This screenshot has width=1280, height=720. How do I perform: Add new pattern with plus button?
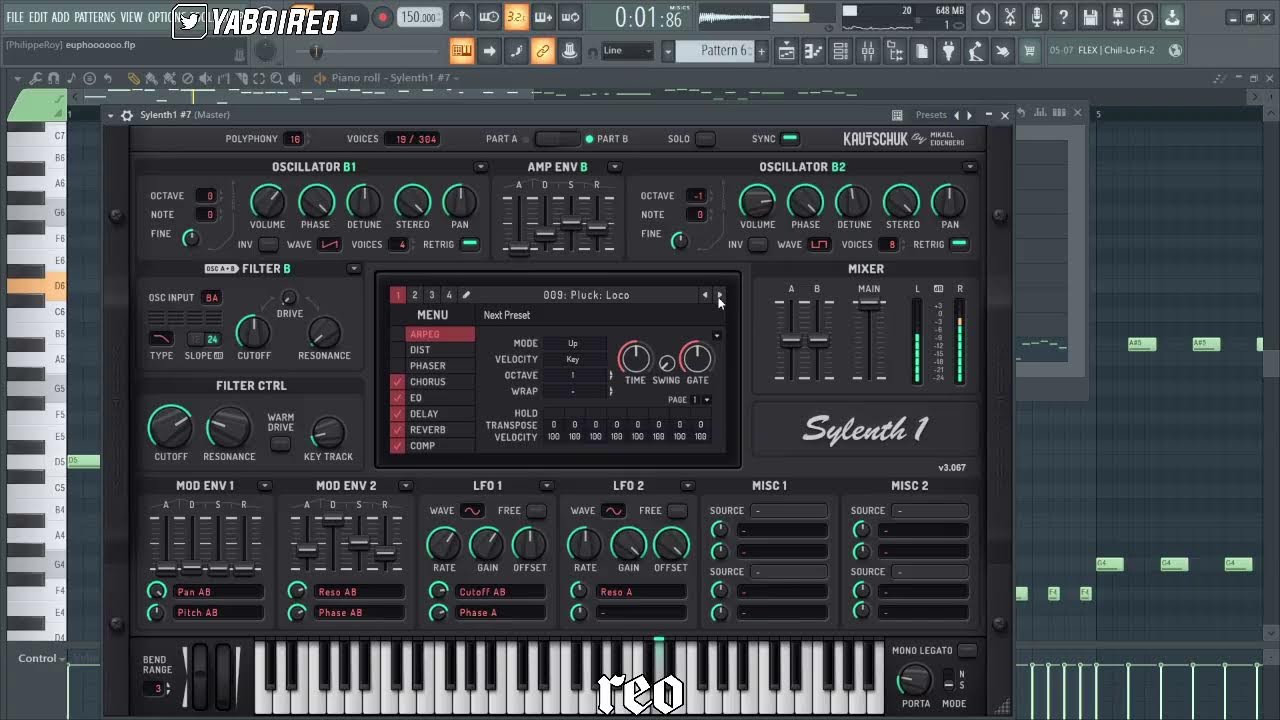click(761, 51)
